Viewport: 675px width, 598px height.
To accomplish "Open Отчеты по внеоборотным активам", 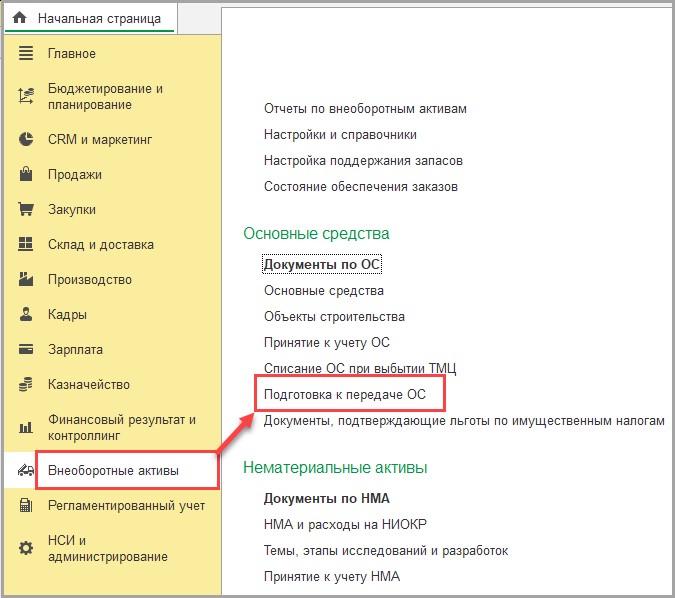I will (x=365, y=108).
